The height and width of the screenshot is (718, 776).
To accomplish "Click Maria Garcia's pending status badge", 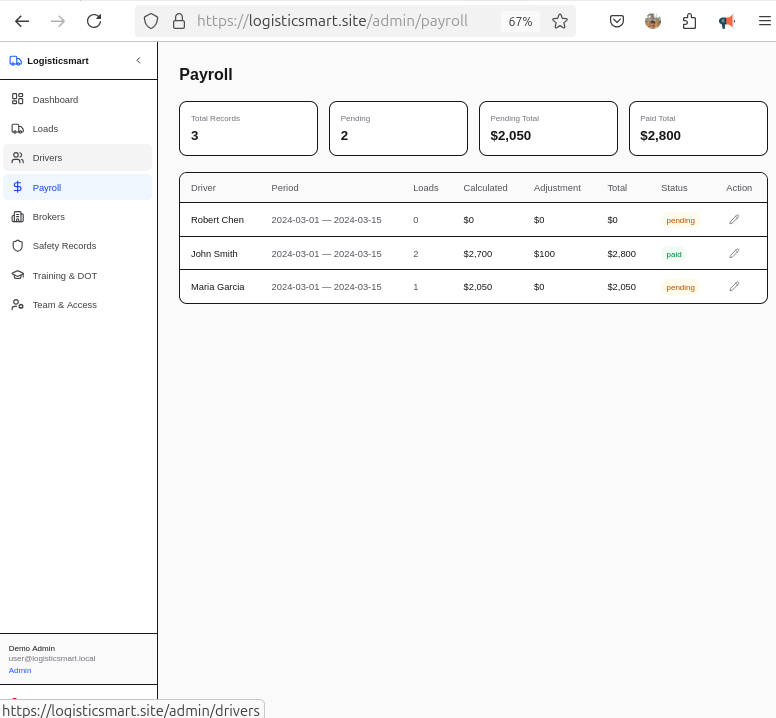I will click(x=680, y=287).
